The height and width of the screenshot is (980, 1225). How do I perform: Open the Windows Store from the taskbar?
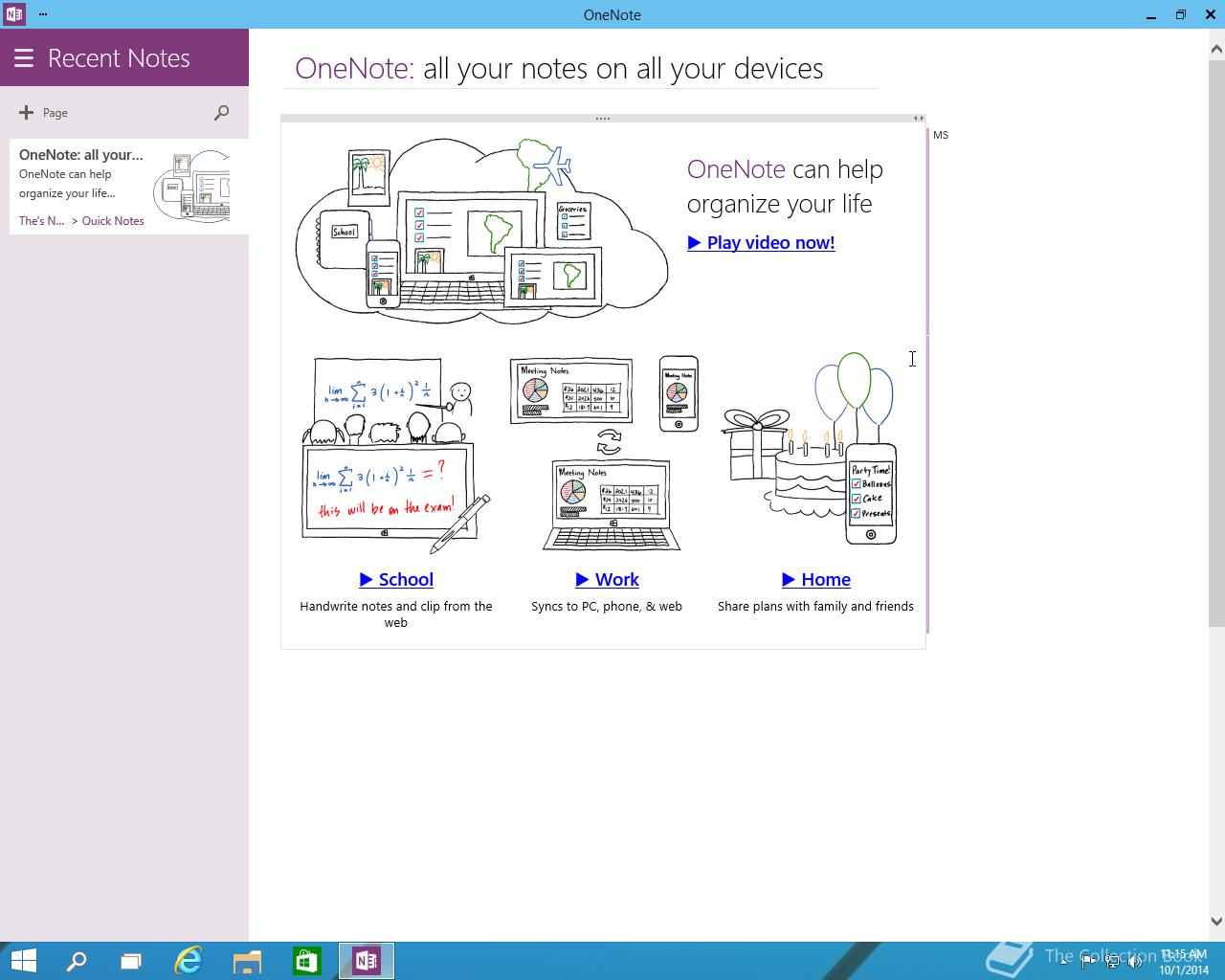pos(306,961)
